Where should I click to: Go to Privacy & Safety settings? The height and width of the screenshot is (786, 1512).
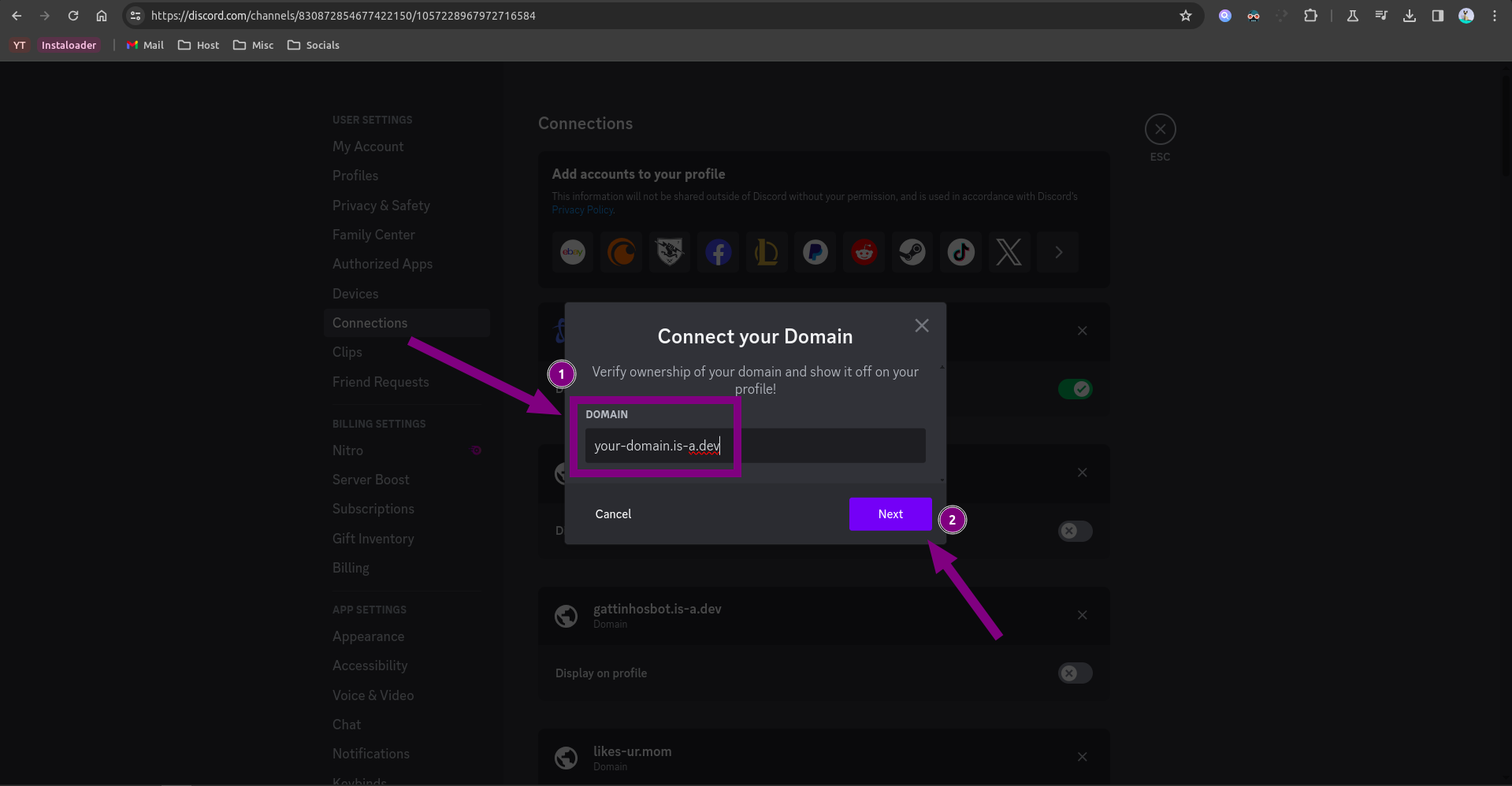[x=381, y=206]
